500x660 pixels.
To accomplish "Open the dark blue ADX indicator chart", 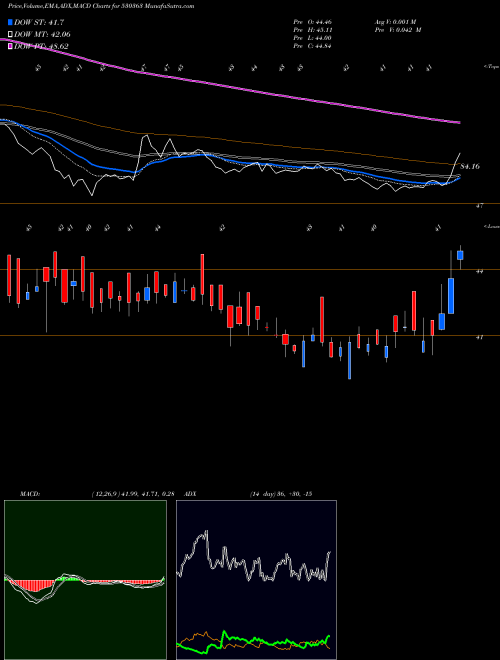I will tap(256, 580).
